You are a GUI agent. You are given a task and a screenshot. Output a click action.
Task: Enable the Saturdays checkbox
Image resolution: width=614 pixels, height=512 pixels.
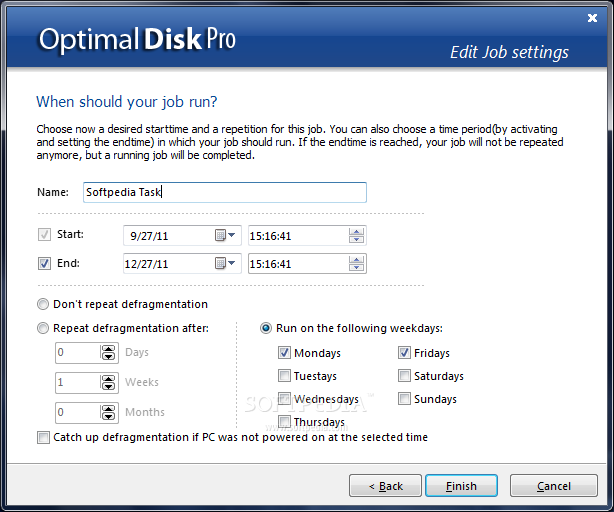click(x=404, y=376)
